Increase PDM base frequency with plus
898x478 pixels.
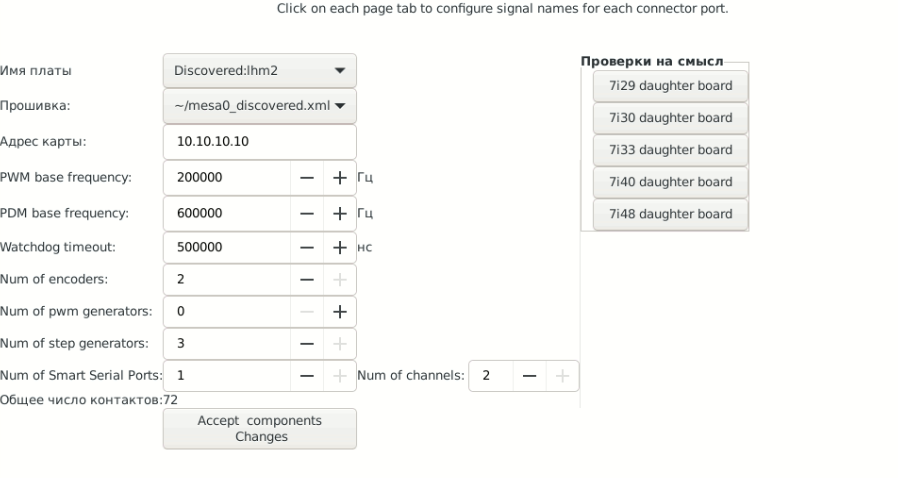[x=340, y=214]
